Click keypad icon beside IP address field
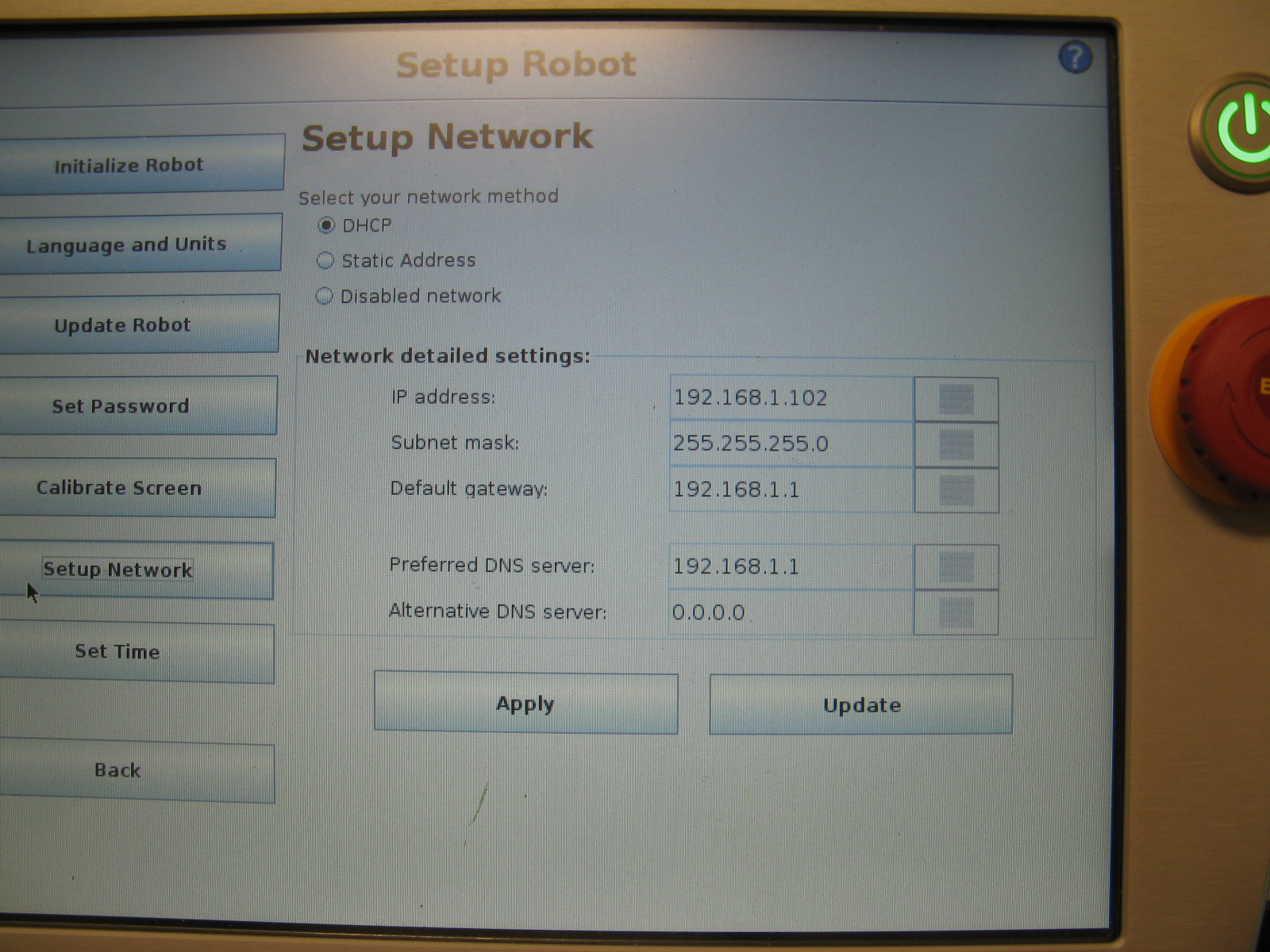 [956, 399]
